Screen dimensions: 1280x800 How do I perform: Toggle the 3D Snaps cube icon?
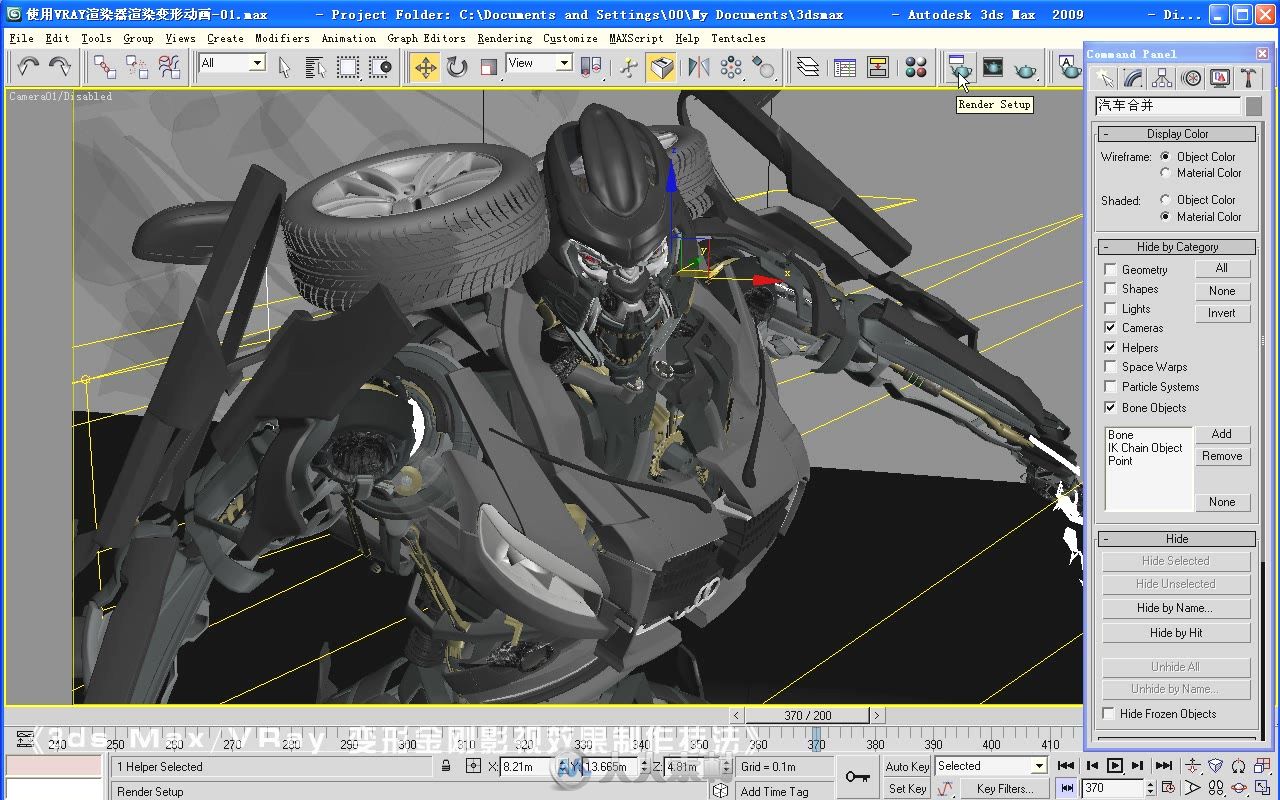[661, 67]
